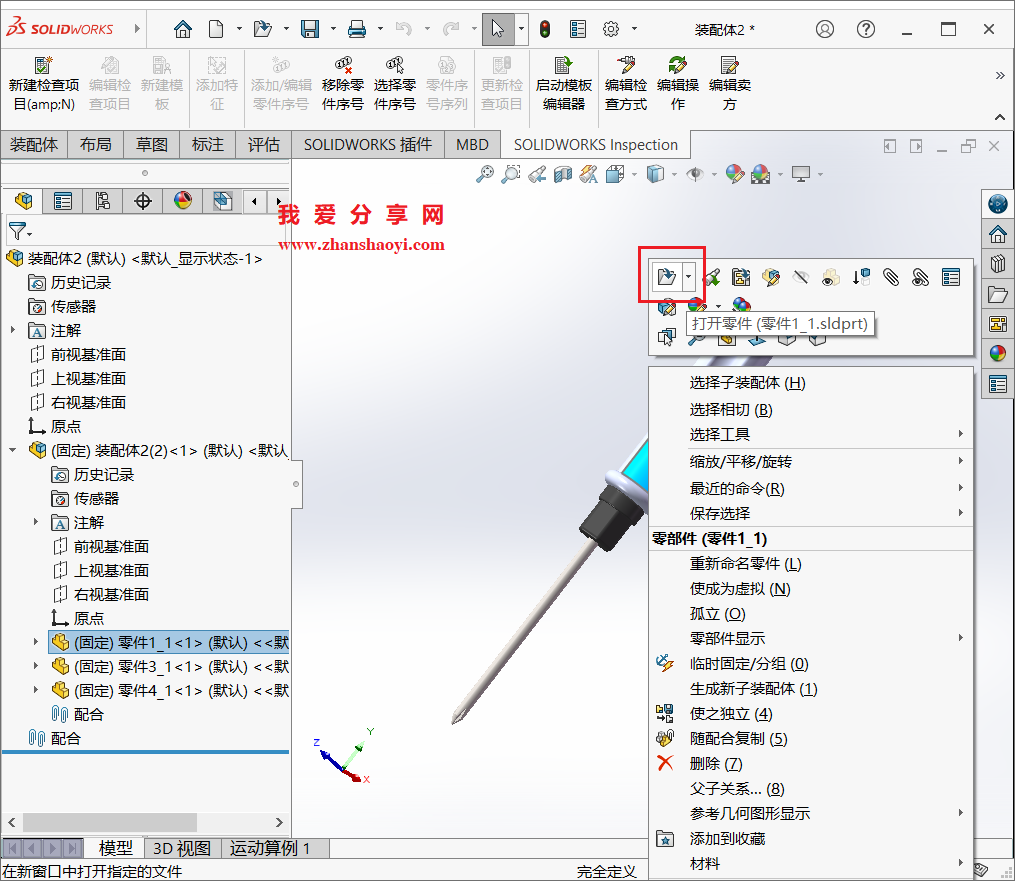This screenshot has width=1015, height=881.
Task: Open the DimXpertManager crosshair tab icon
Action: pyautogui.click(x=142, y=201)
